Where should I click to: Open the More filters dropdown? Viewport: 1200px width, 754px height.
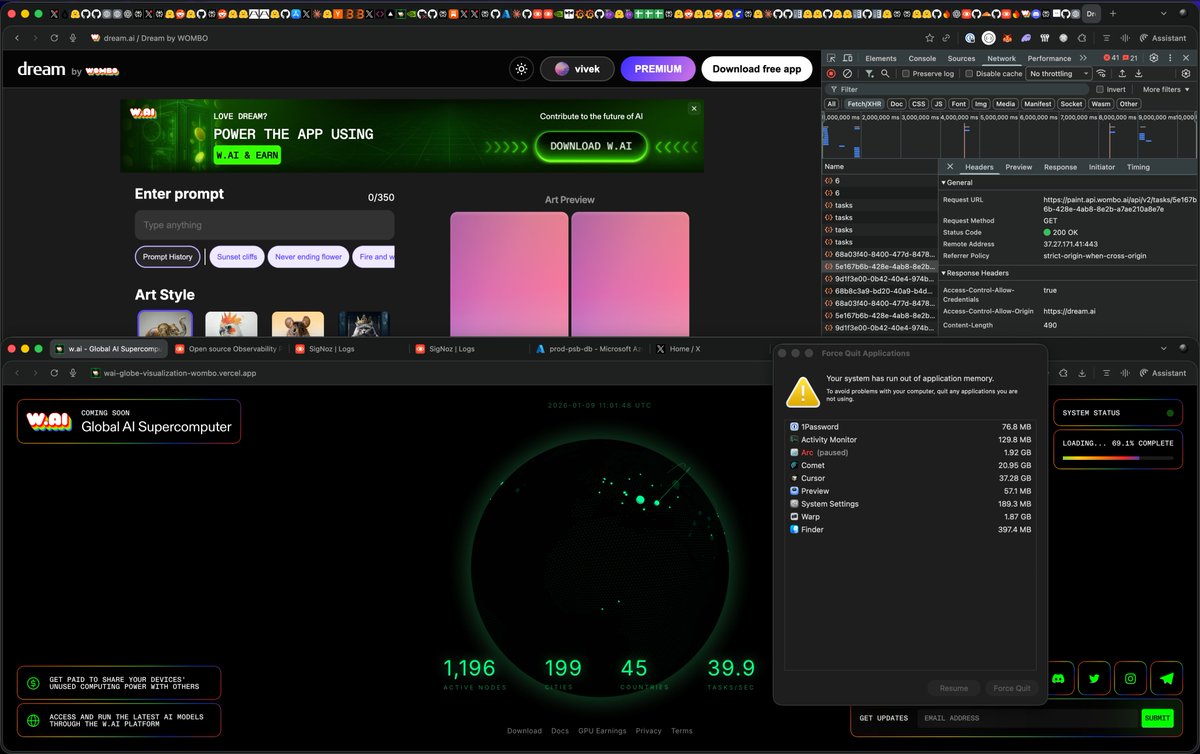(x=1167, y=89)
